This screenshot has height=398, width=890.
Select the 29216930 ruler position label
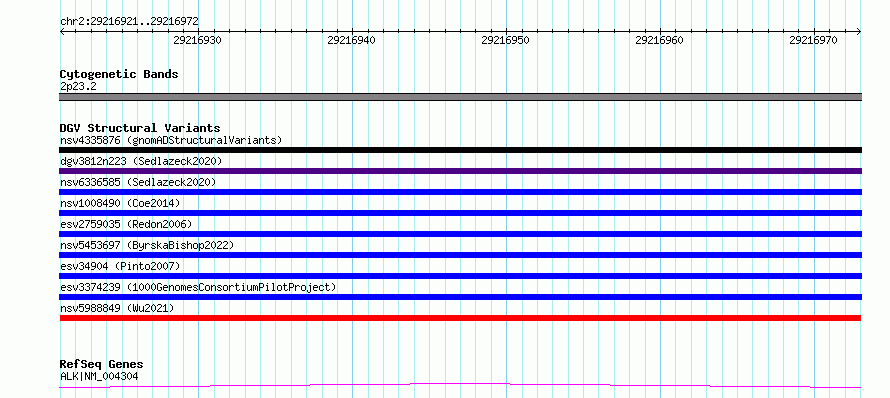[198, 40]
